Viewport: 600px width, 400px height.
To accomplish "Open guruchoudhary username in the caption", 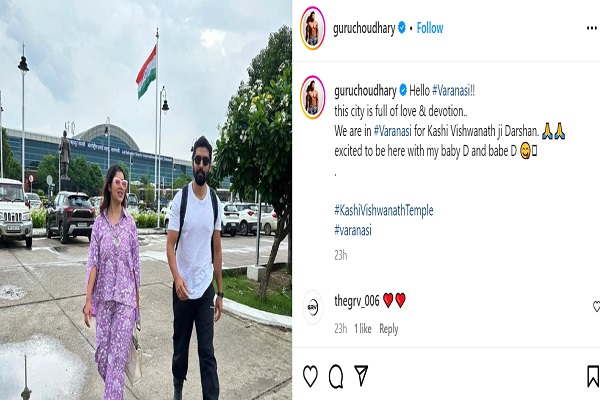I will (x=365, y=91).
